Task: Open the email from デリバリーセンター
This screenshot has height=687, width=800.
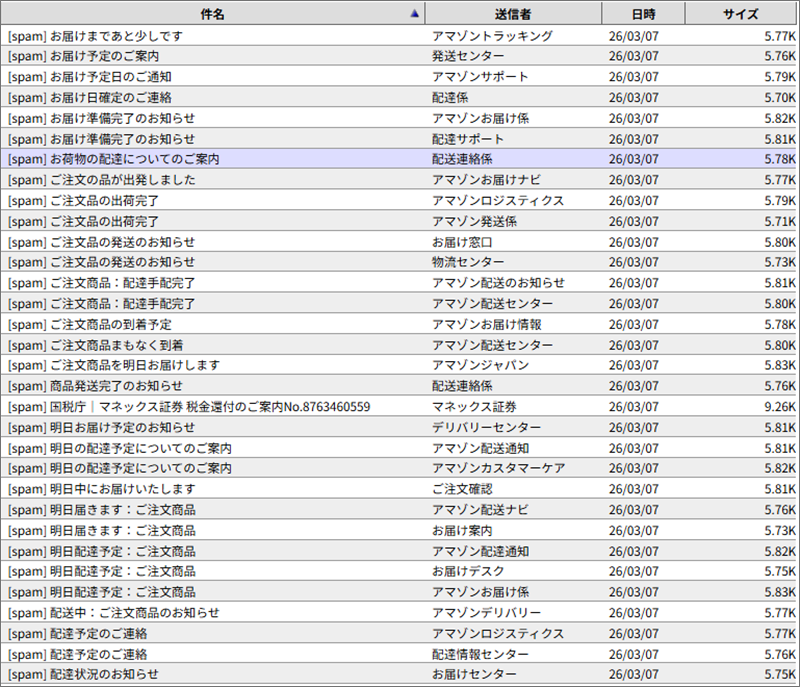Action: click(486, 427)
